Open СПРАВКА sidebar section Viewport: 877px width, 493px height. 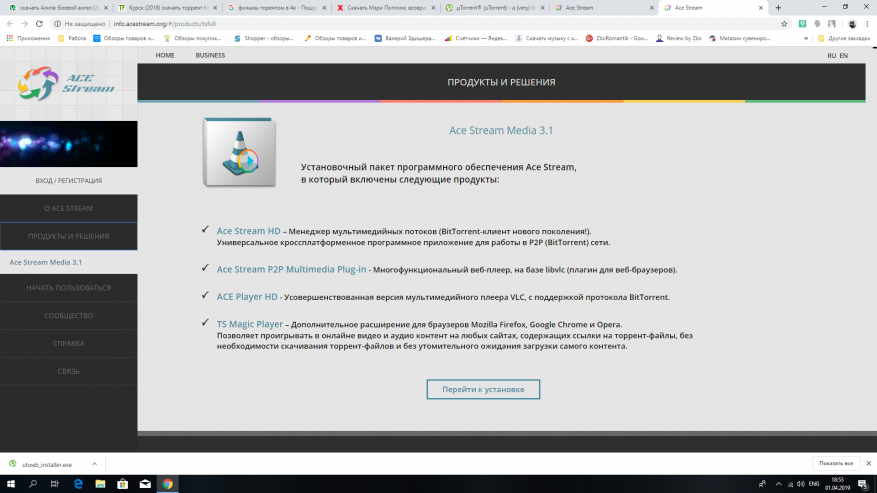[x=68, y=344]
